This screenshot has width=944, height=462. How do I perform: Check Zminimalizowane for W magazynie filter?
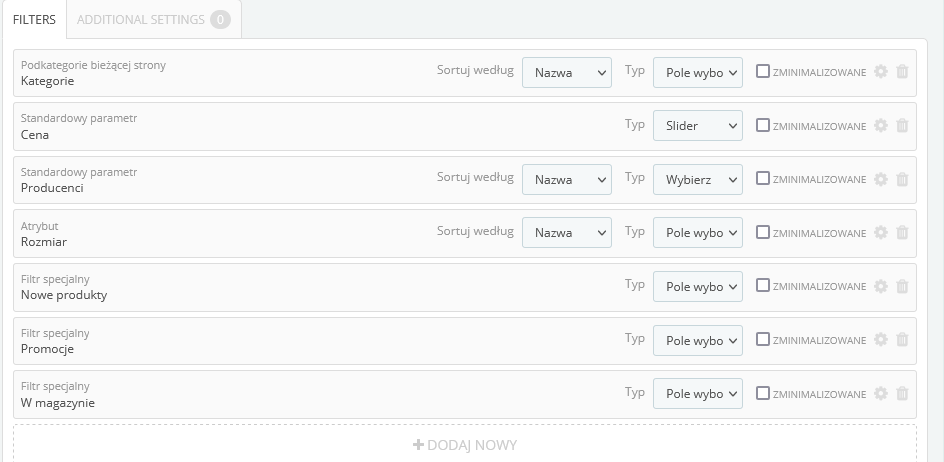coord(763,393)
